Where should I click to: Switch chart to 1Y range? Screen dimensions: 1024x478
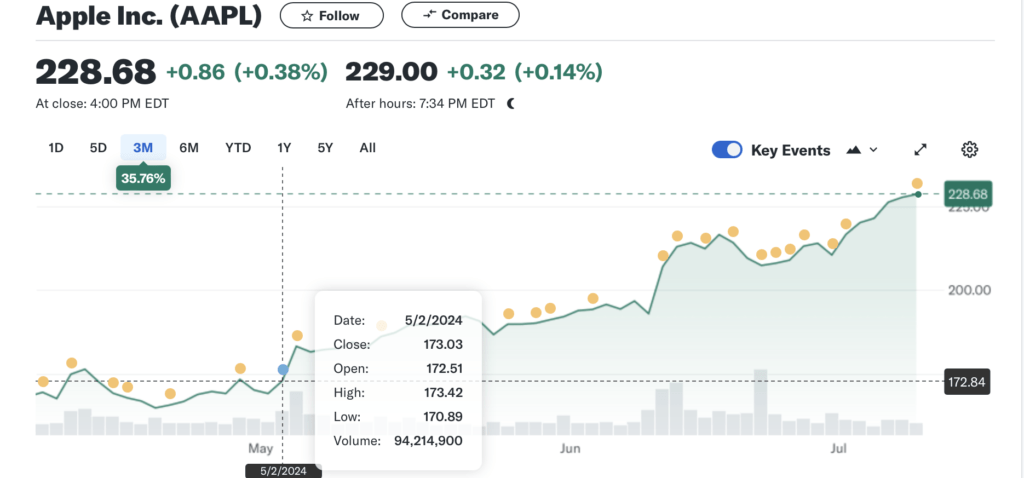(x=284, y=148)
